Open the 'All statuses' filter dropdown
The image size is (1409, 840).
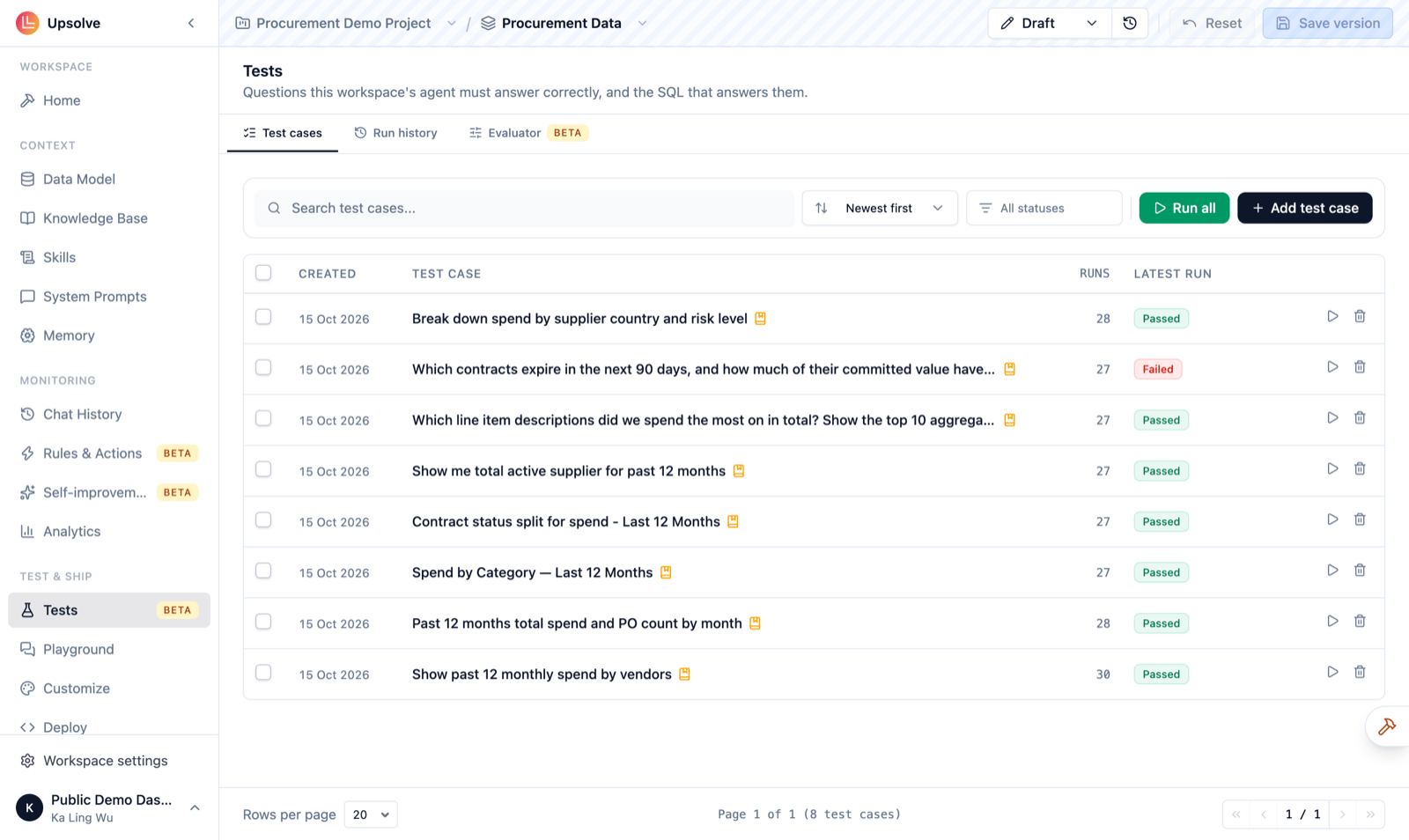(x=1044, y=208)
